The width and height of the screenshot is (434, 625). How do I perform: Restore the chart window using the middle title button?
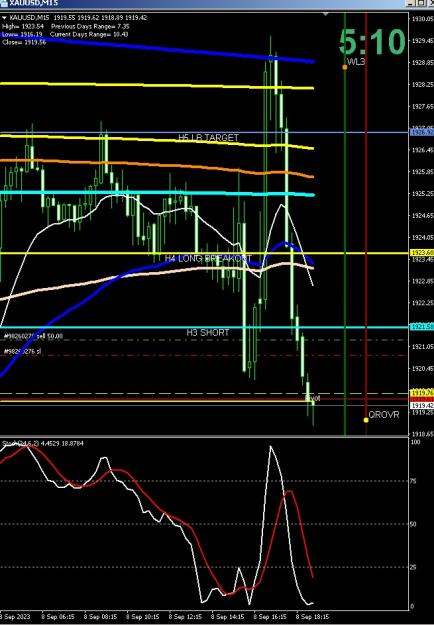pyautogui.click(x=421, y=3)
